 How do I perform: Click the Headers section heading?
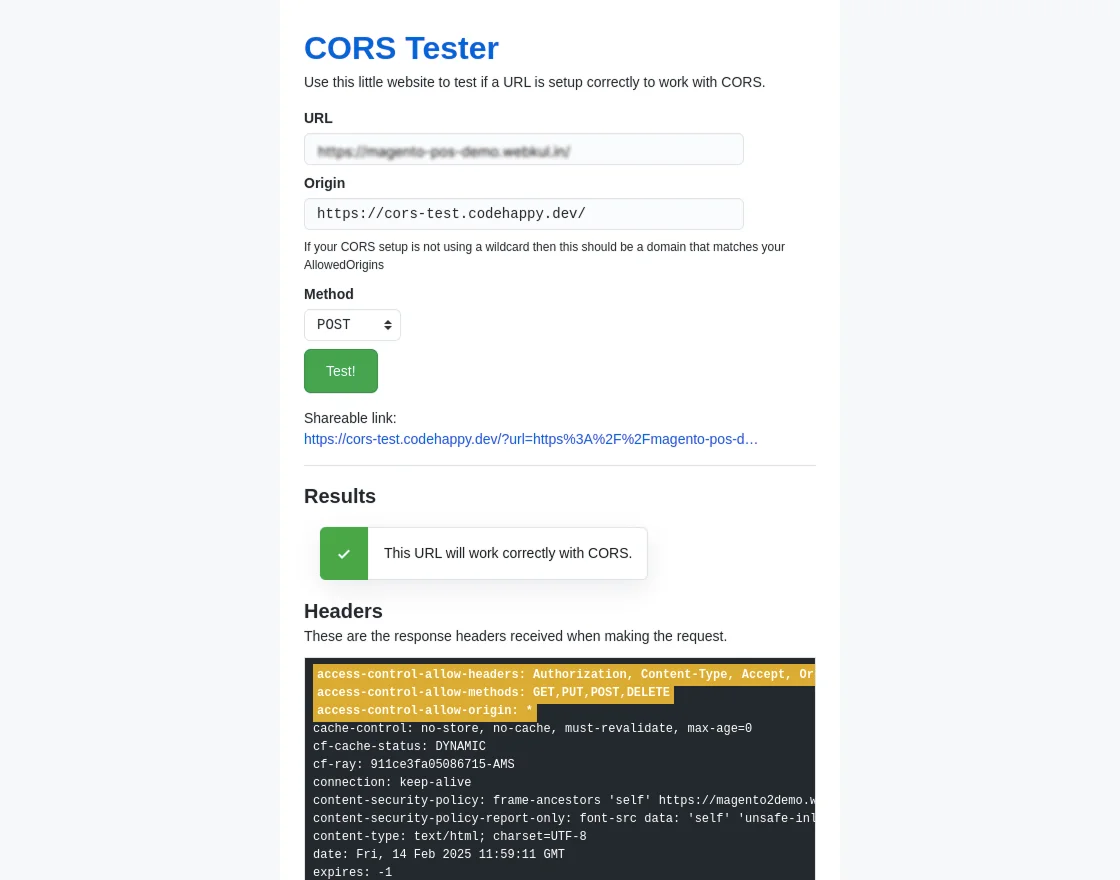point(343,611)
